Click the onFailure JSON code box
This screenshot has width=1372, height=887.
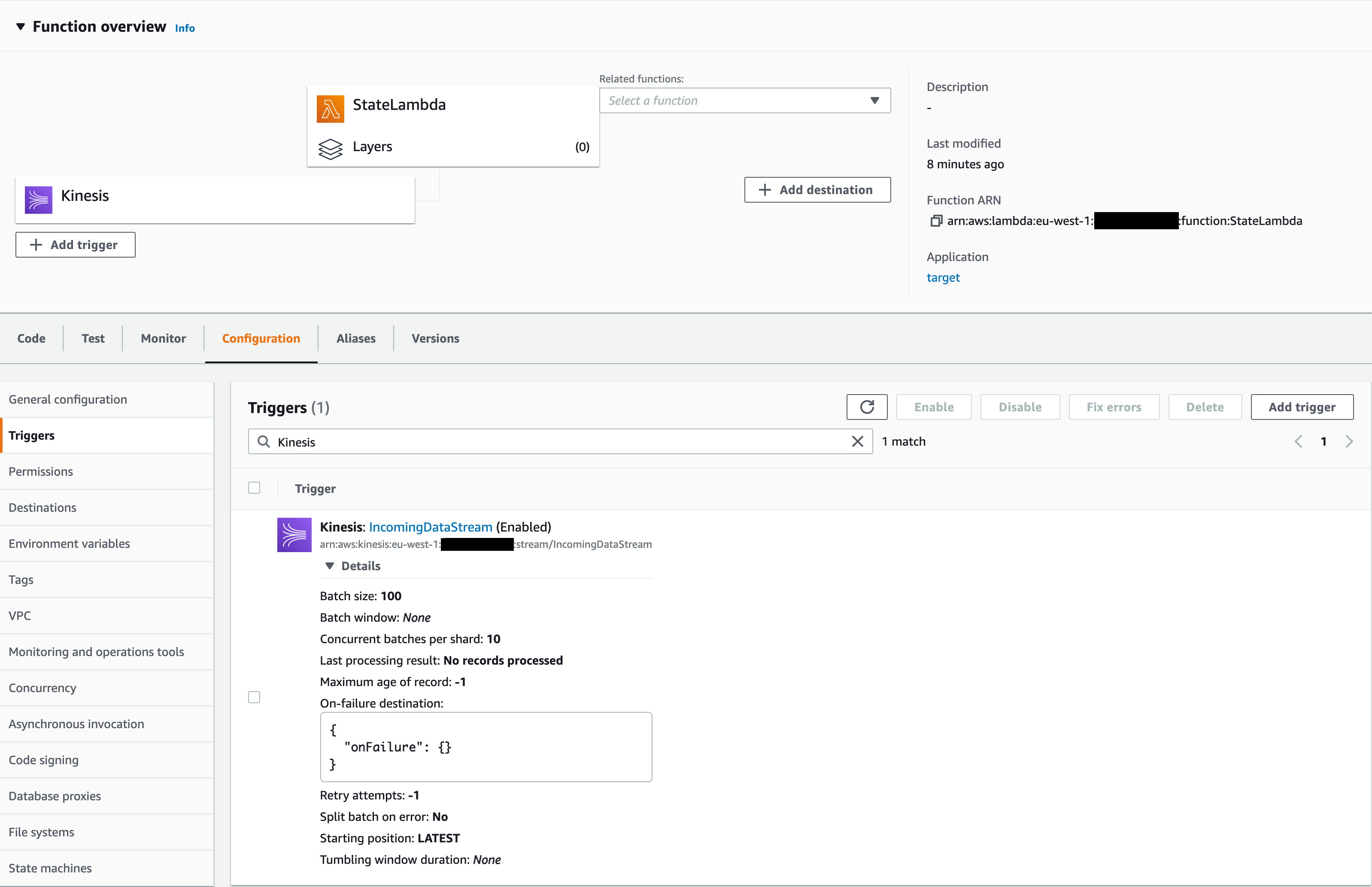[486, 747]
